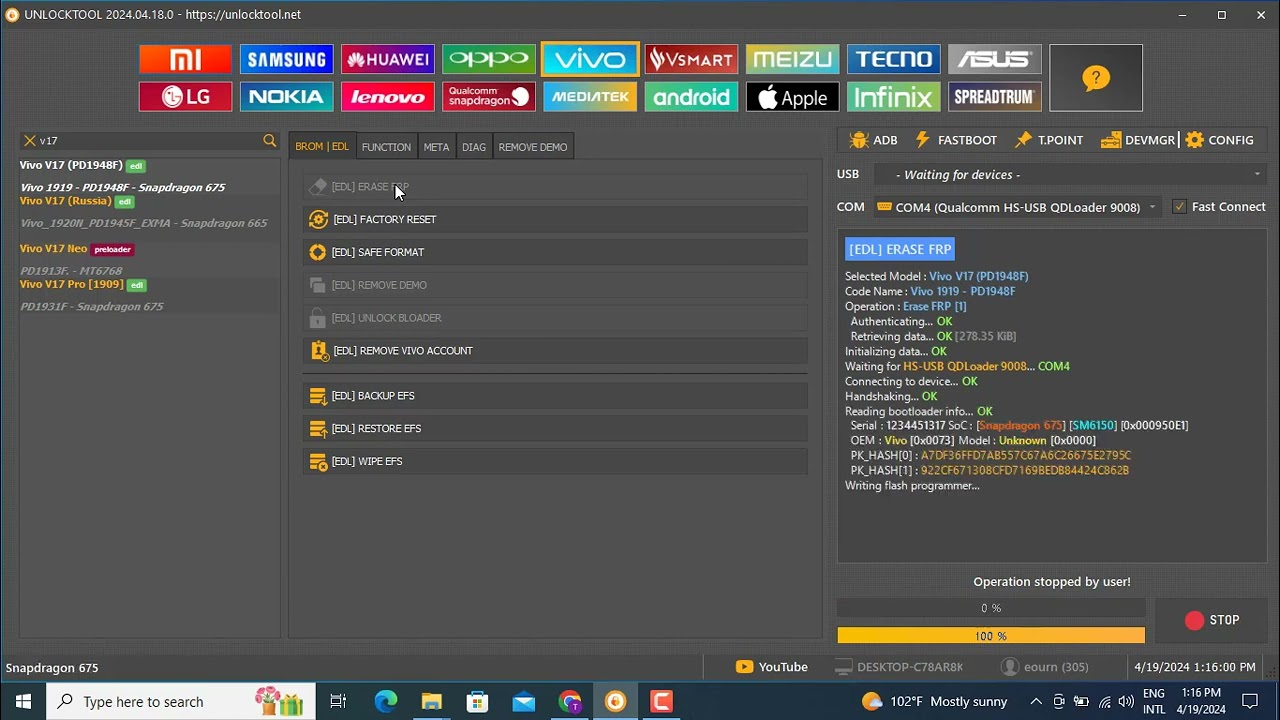1280x720 pixels.
Task: Switch to BROM | EDL tab
Action: (322, 147)
